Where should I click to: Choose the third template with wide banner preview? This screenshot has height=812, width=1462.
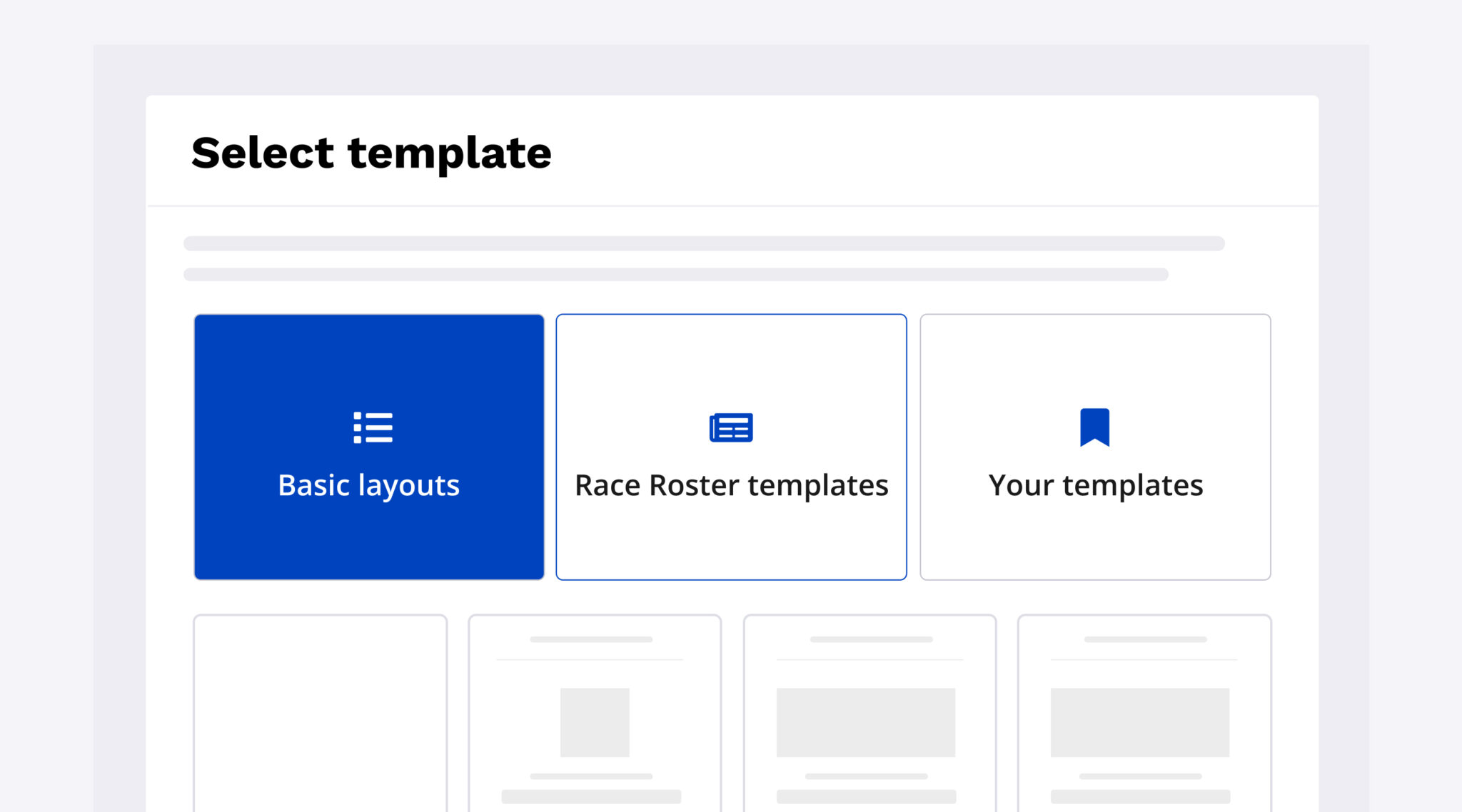tap(869, 714)
